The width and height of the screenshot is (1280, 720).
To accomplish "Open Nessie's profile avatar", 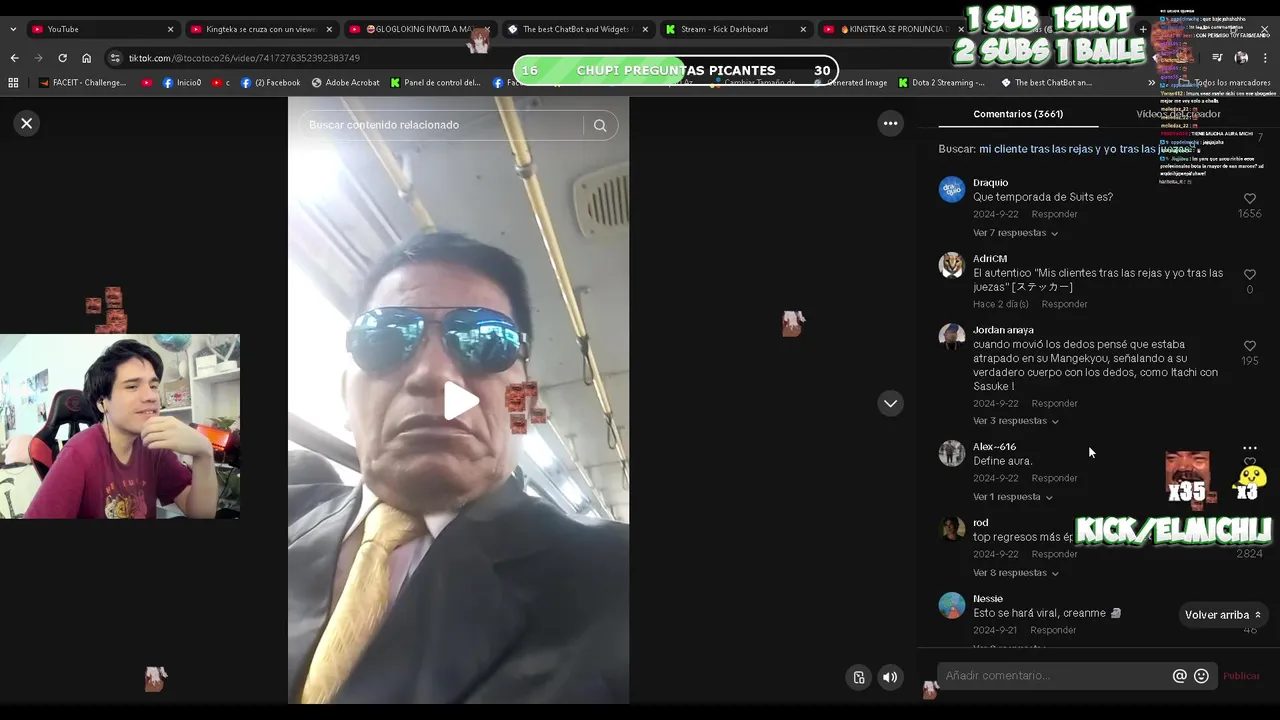I will [x=951, y=605].
